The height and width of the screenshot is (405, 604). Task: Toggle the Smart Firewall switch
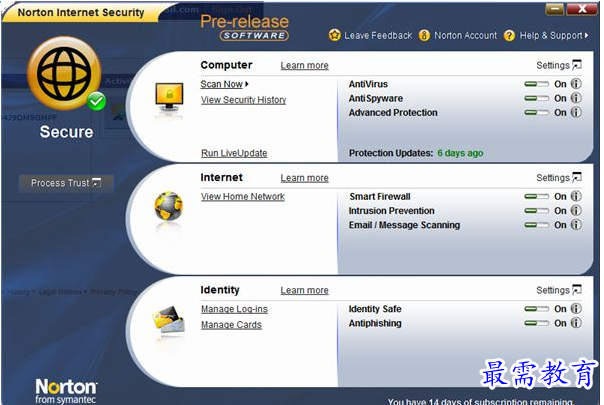click(536, 197)
